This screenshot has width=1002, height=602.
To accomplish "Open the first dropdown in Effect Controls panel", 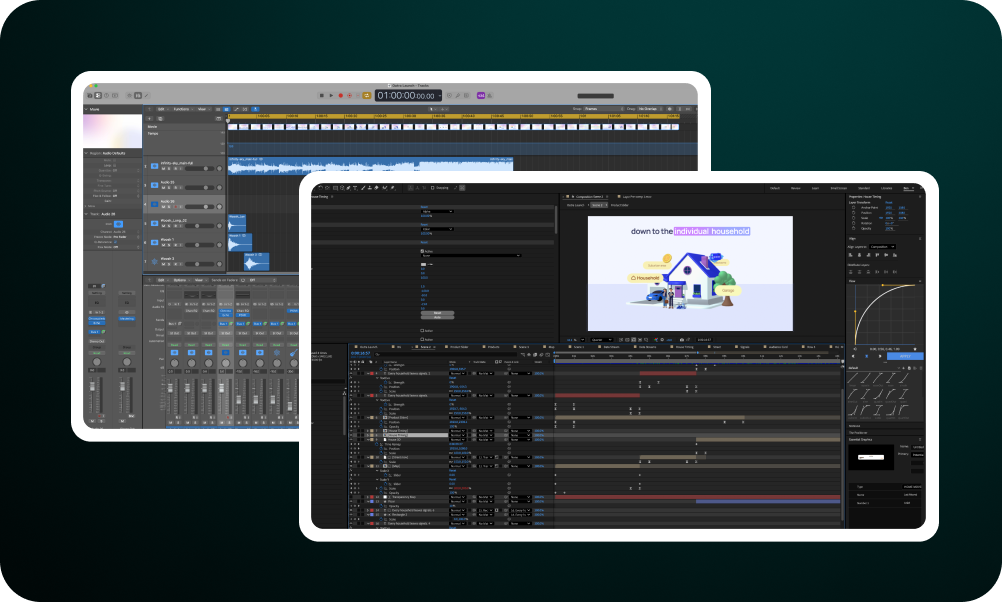I will [x=437, y=212].
